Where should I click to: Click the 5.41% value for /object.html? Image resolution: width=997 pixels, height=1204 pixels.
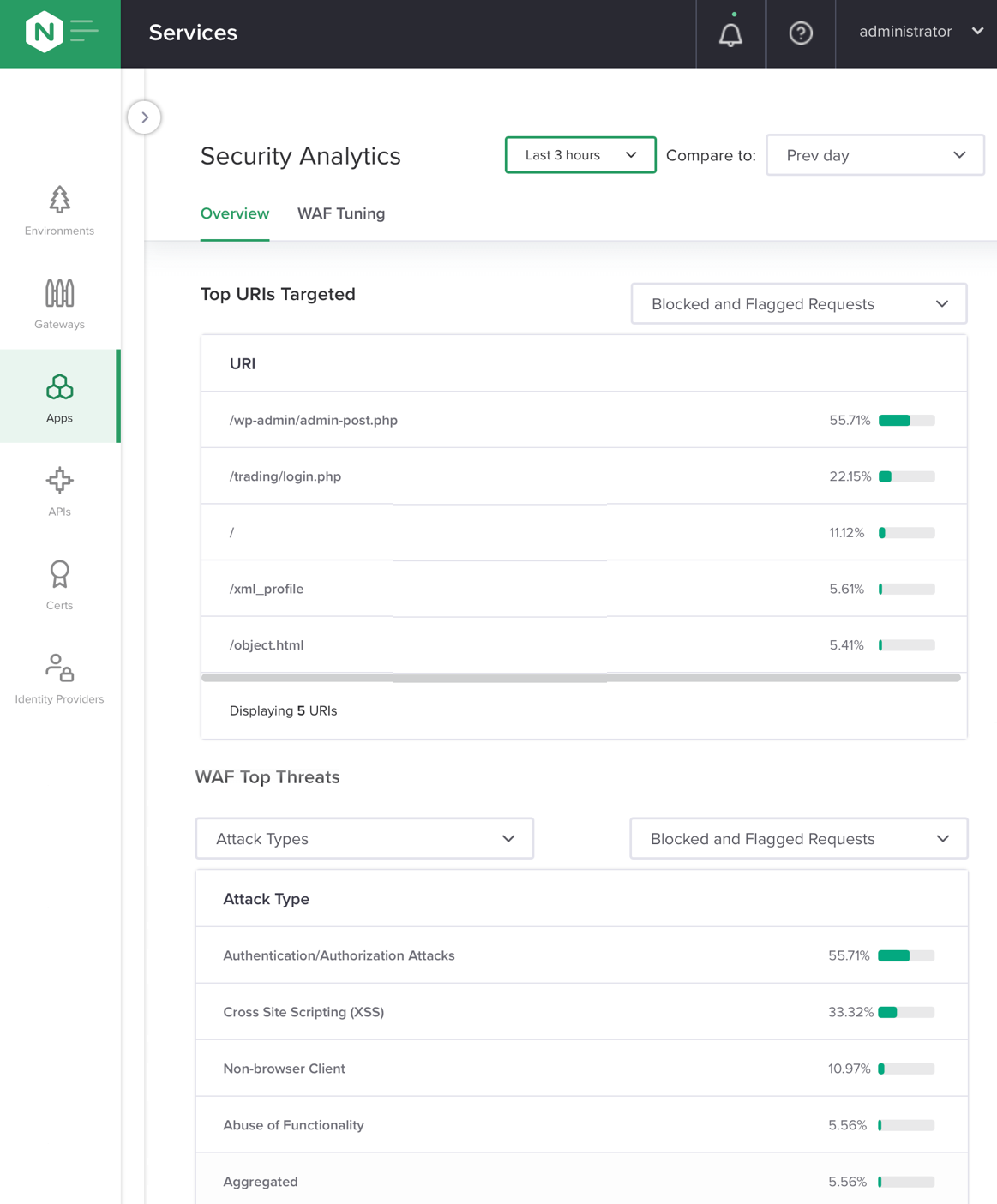tap(846, 645)
